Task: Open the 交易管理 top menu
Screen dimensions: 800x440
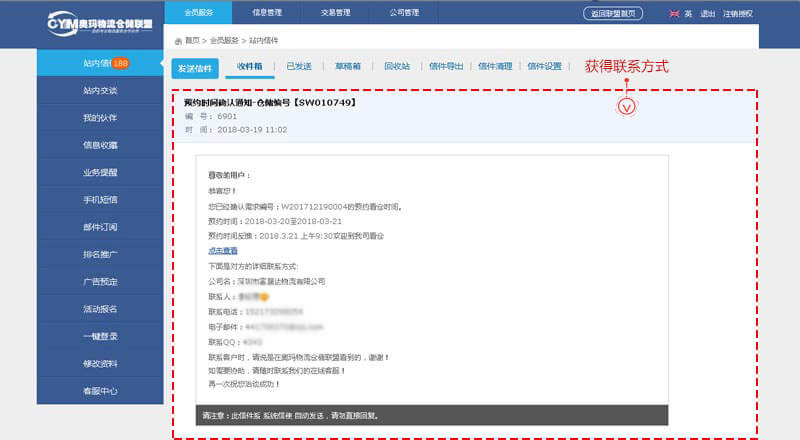Action: coord(336,13)
